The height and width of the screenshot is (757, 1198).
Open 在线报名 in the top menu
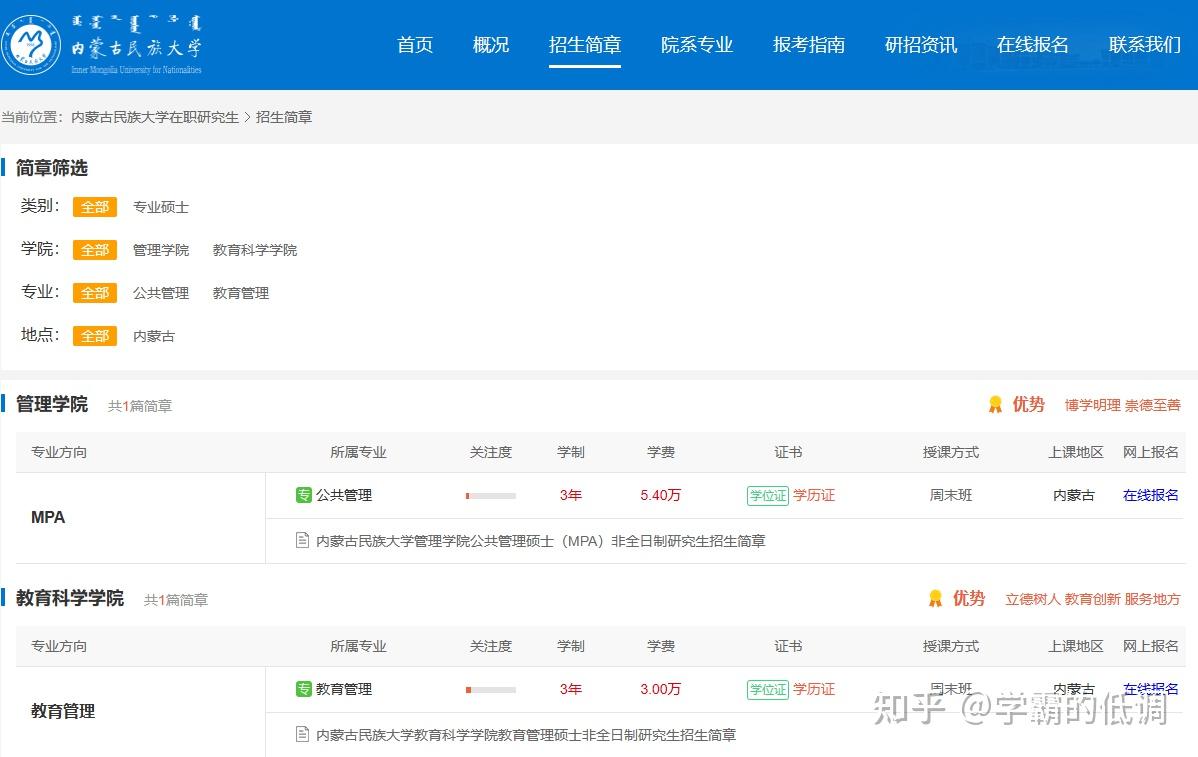1032,45
